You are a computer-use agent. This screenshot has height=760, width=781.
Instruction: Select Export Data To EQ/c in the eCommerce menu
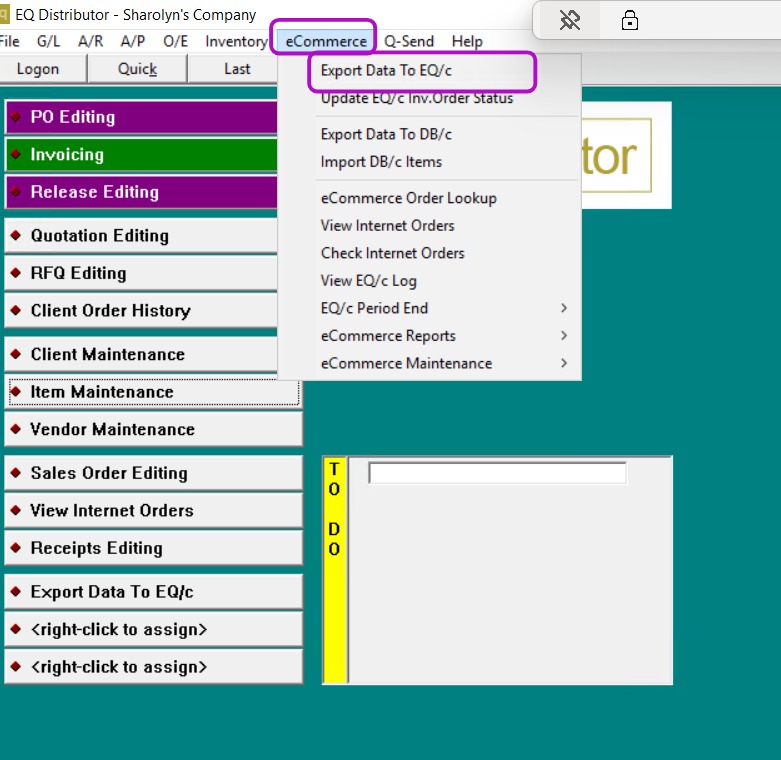[429, 71]
